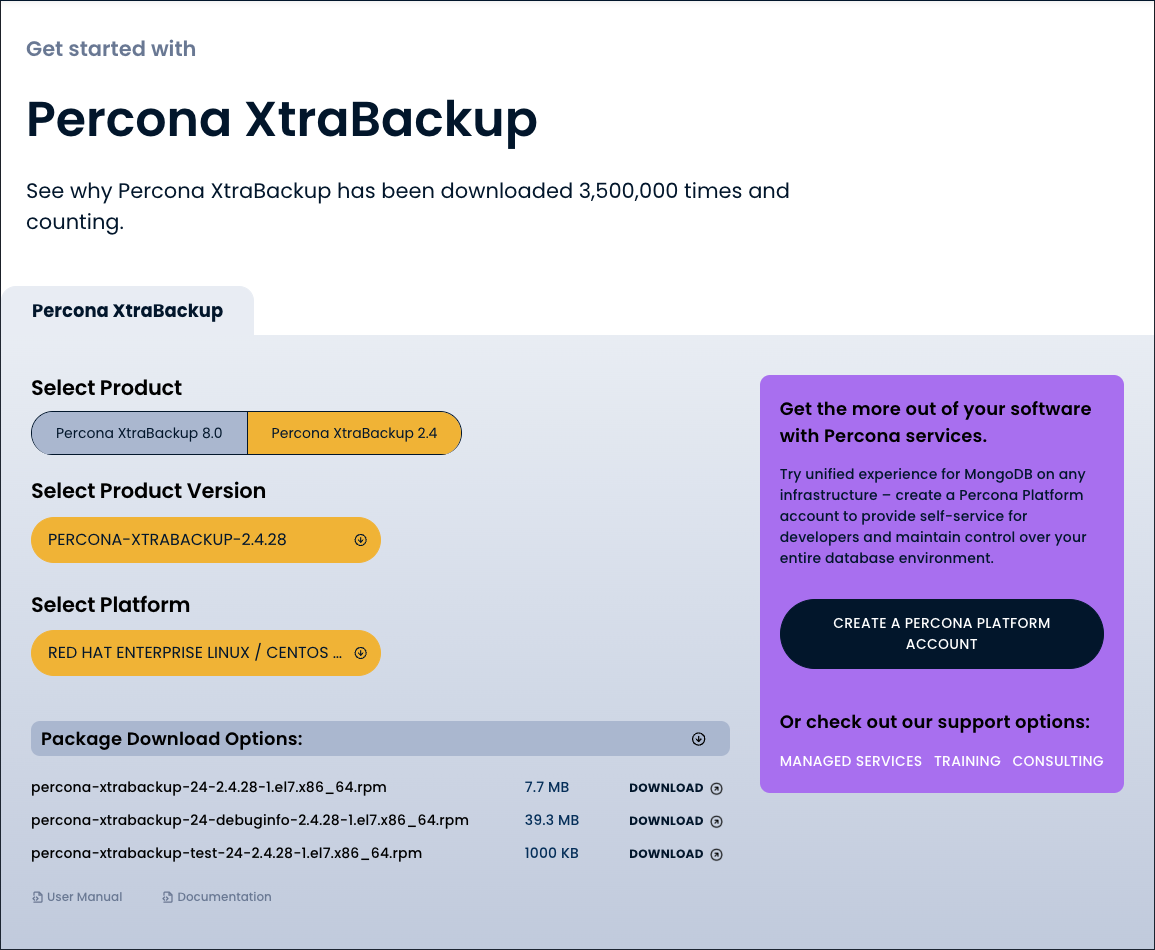Click the Percona XtraBackup main heading
Viewport: 1155px width, 950px height.
[282, 119]
